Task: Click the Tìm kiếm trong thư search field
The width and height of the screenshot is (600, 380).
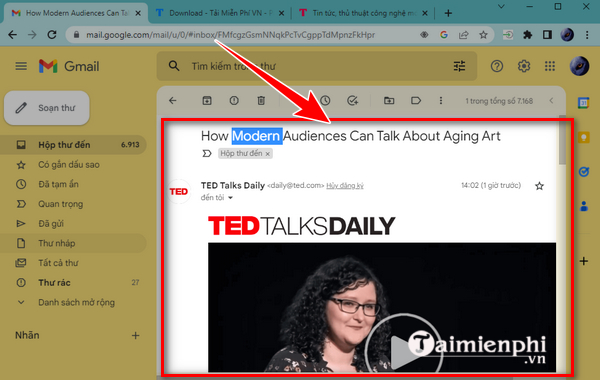Action: pyautogui.click(x=318, y=66)
